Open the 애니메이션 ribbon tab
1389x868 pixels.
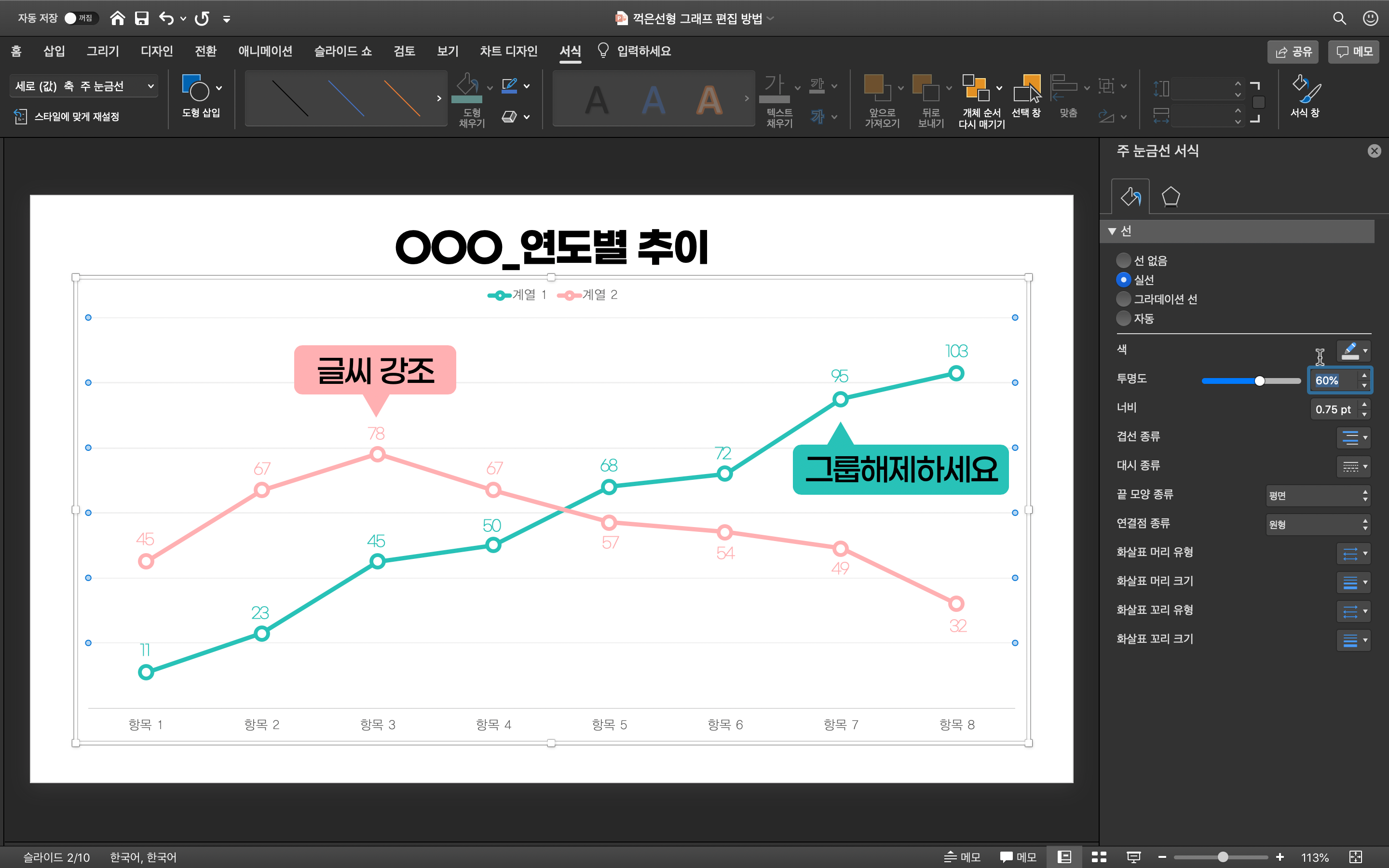click(265, 51)
